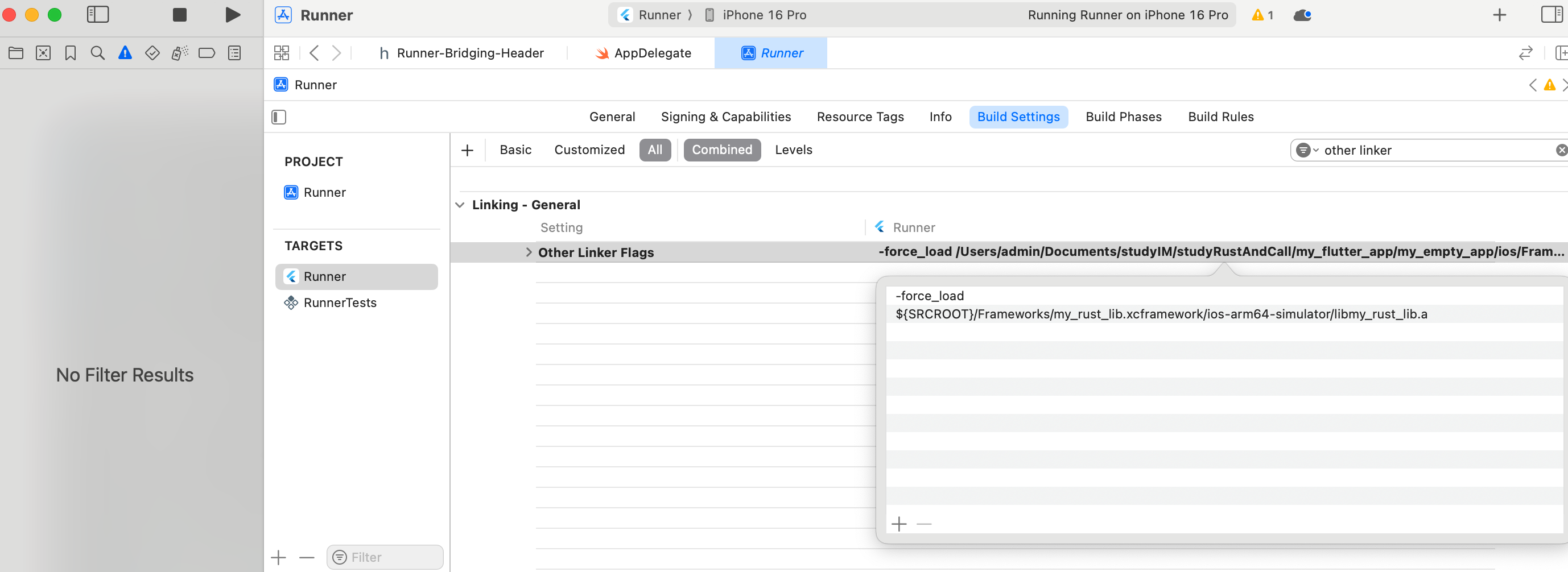1568x572 pixels.
Task: Select the -force_load flag entry
Action: [x=1225, y=296]
